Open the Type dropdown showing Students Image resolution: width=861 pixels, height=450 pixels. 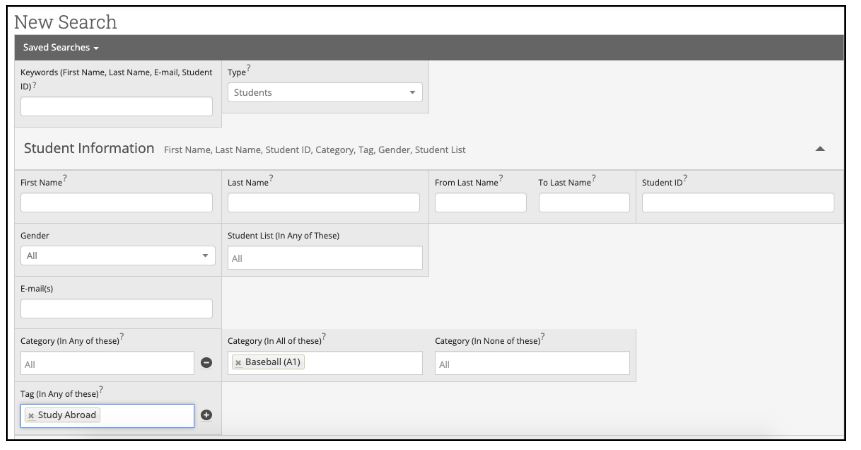(x=325, y=92)
